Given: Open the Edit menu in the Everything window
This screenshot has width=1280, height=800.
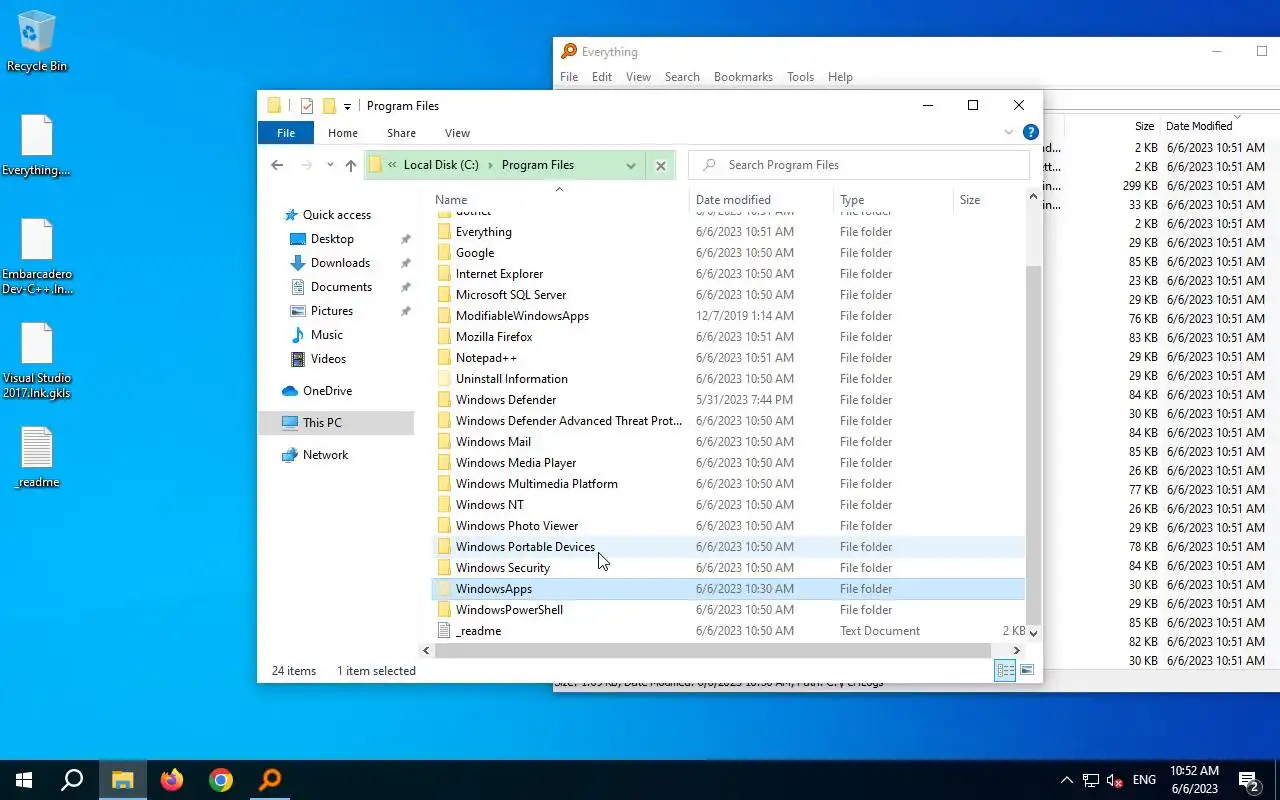Looking at the screenshot, I should pos(601,77).
